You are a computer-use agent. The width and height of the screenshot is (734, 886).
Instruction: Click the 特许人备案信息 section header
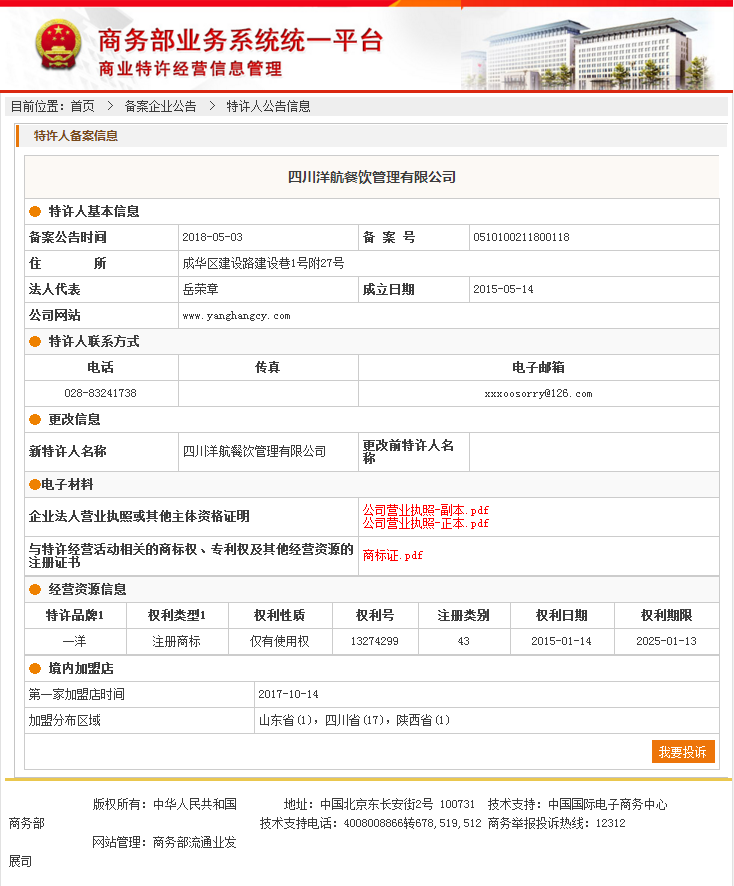76,136
